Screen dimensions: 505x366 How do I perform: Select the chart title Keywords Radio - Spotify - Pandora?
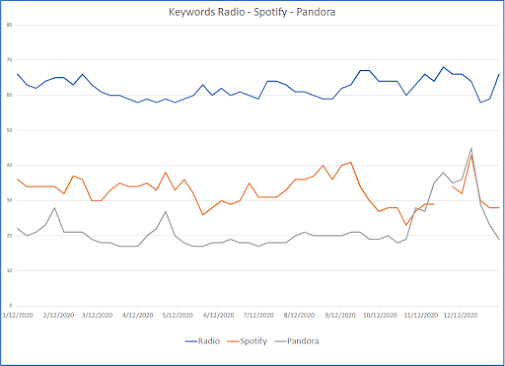(252, 12)
